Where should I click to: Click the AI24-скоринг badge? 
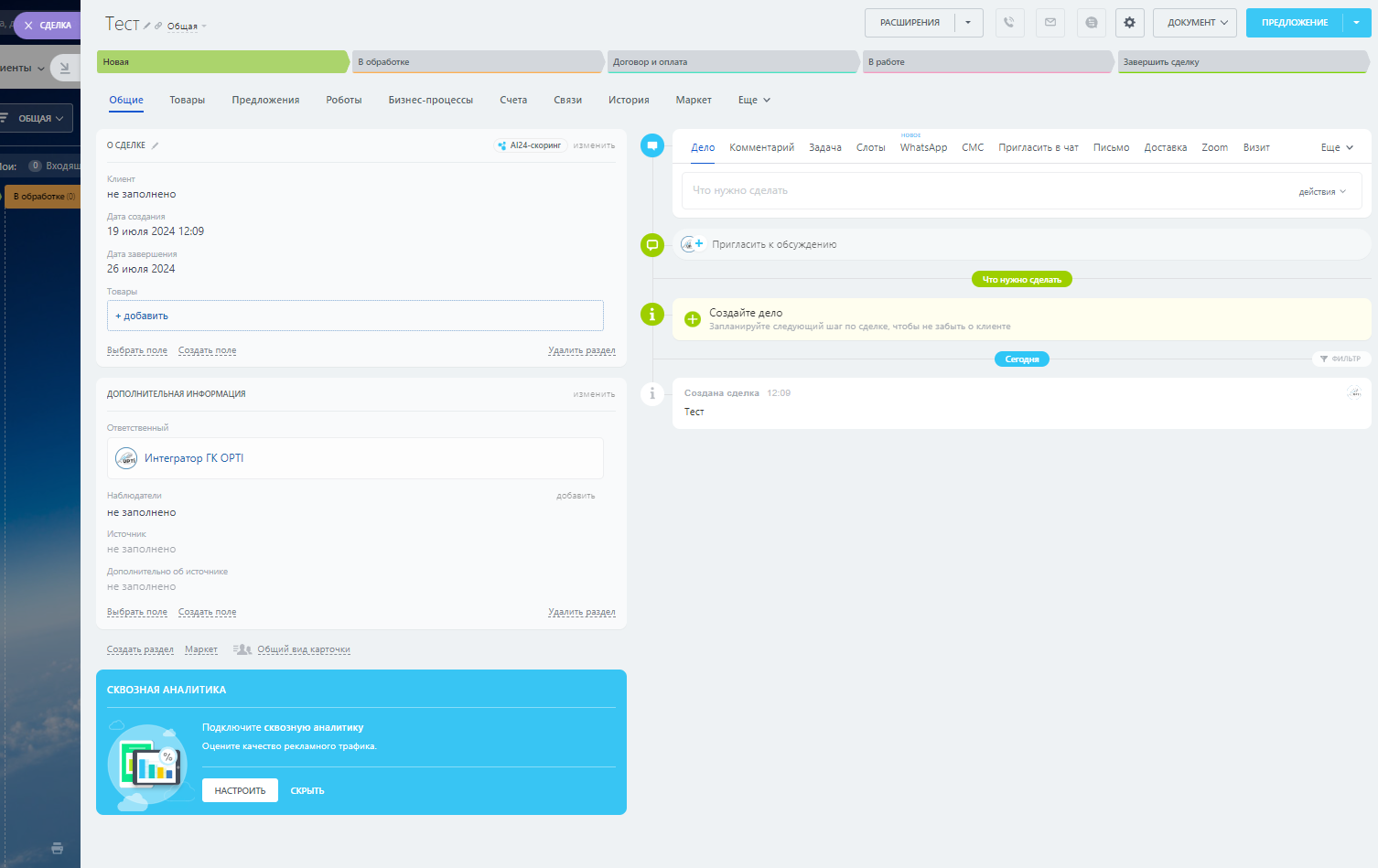[x=531, y=145]
